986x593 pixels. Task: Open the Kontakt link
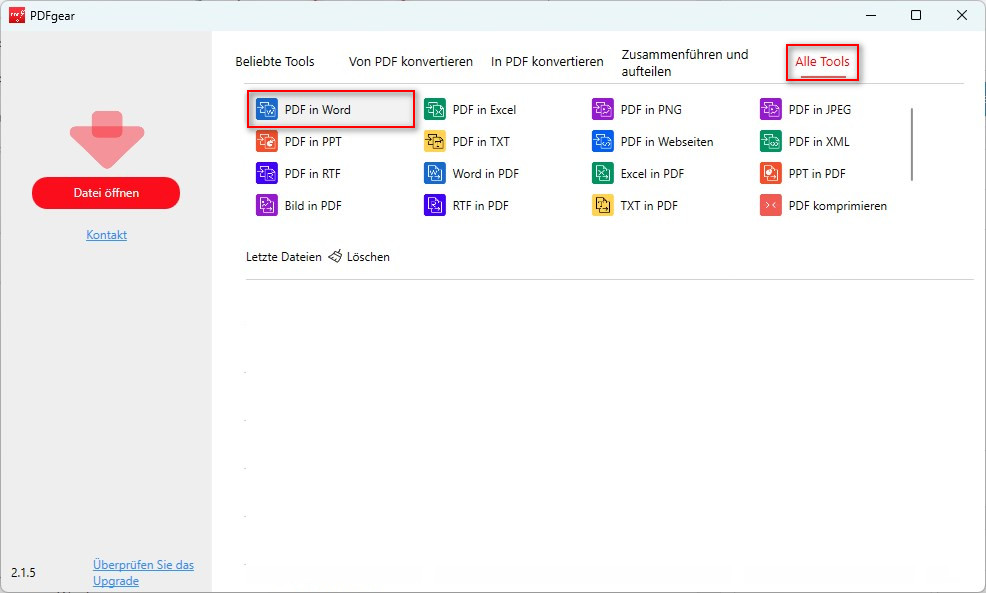[x=106, y=235]
